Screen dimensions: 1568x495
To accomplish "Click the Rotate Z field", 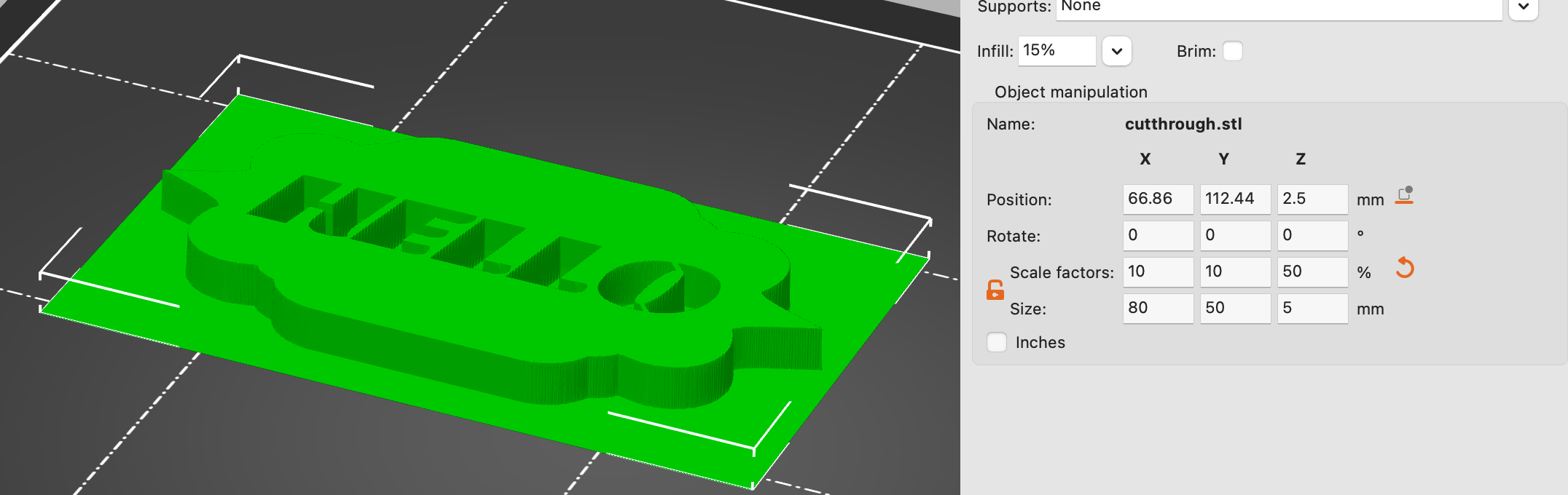I will [x=1313, y=235].
